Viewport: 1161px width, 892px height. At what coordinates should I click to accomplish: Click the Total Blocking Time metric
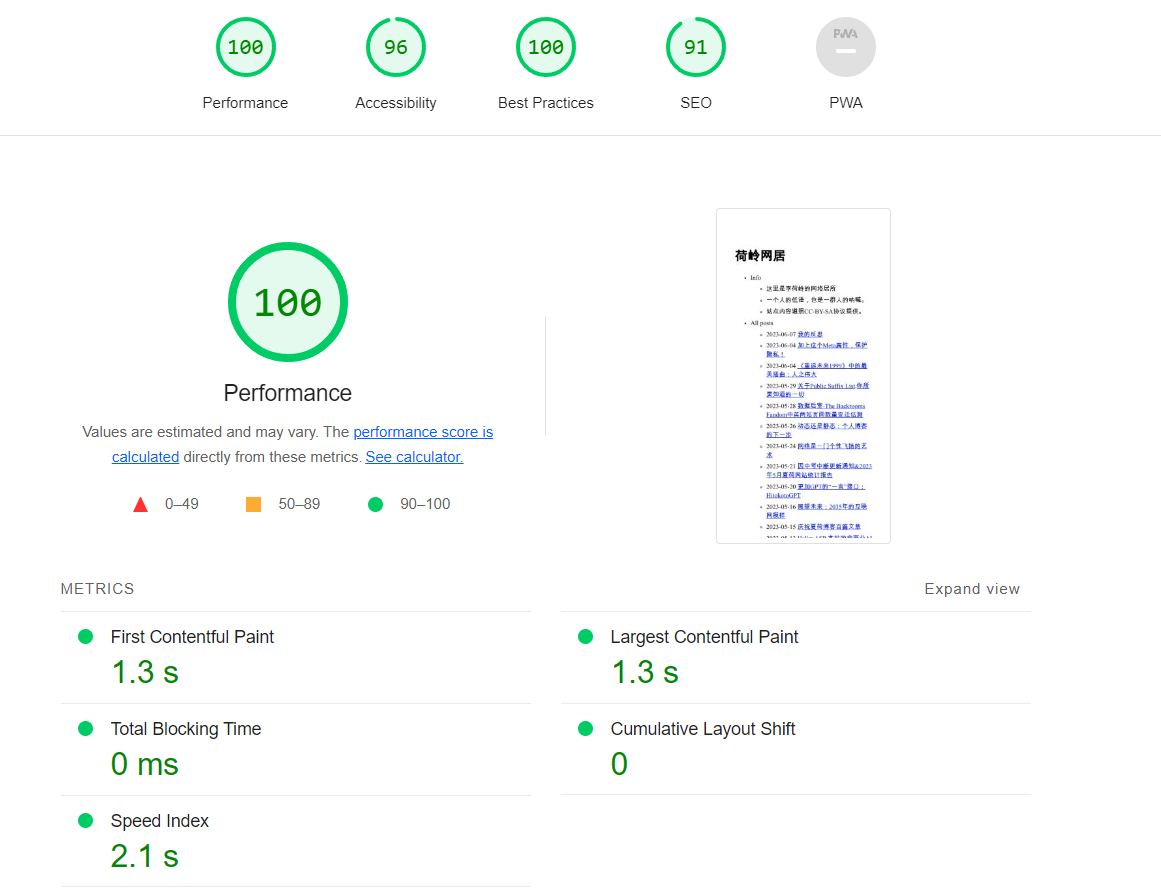pyautogui.click(x=185, y=729)
